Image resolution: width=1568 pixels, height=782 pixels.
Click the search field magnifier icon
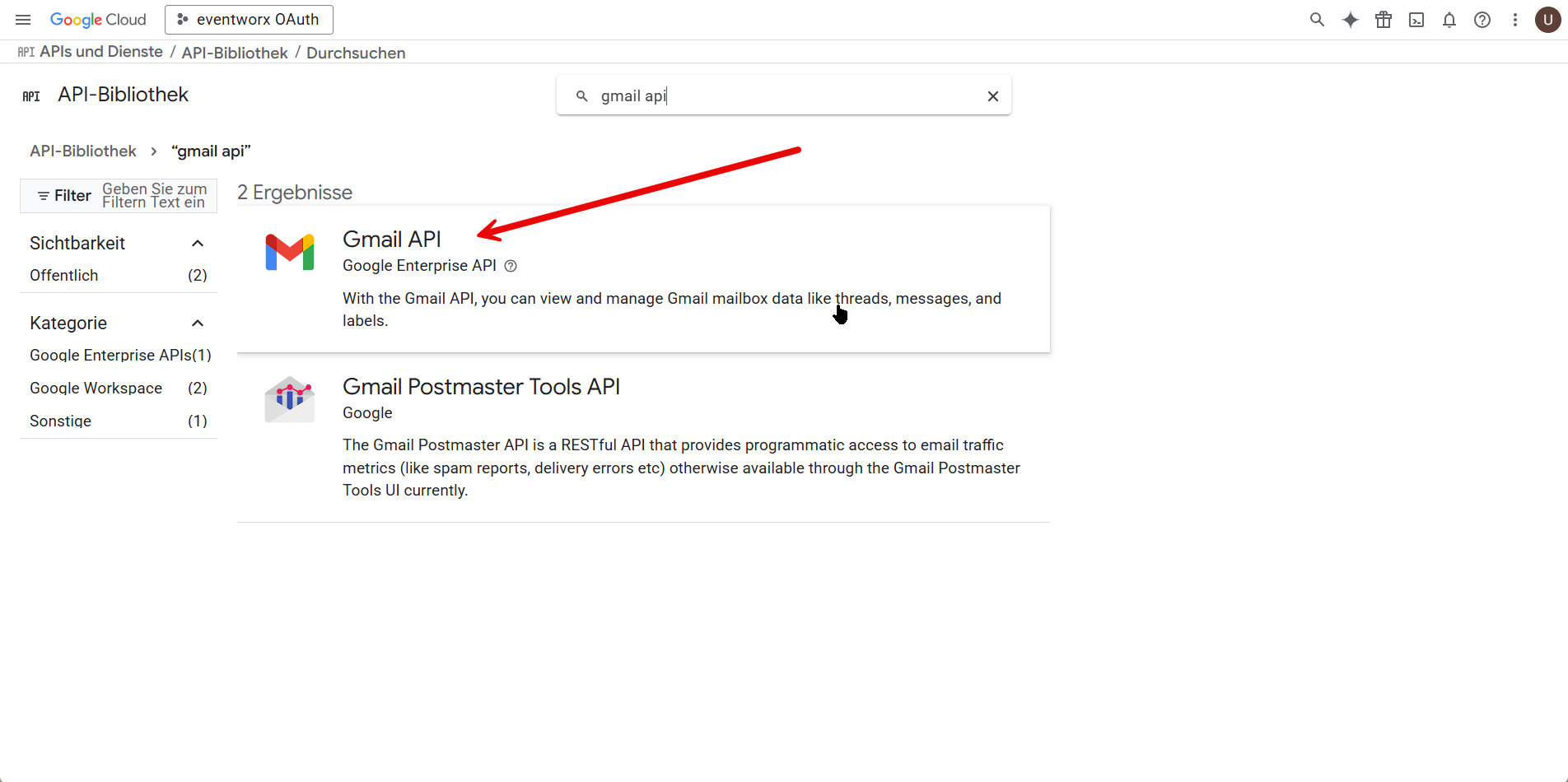(581, 96)
